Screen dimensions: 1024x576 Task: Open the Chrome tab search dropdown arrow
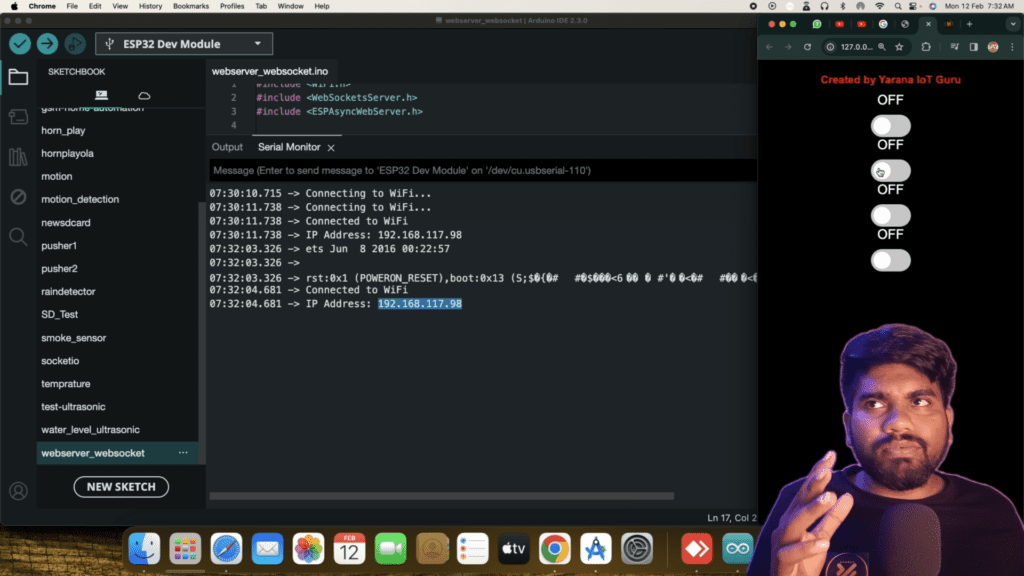pos(1013,24)
